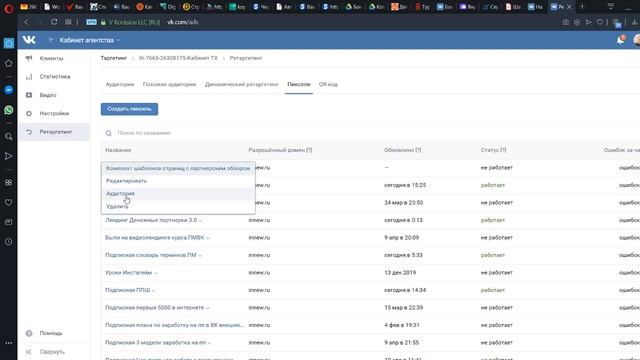The image size is (640, 360).
Task: Open a new browser tab with plus
Action: tap(582, 7)
